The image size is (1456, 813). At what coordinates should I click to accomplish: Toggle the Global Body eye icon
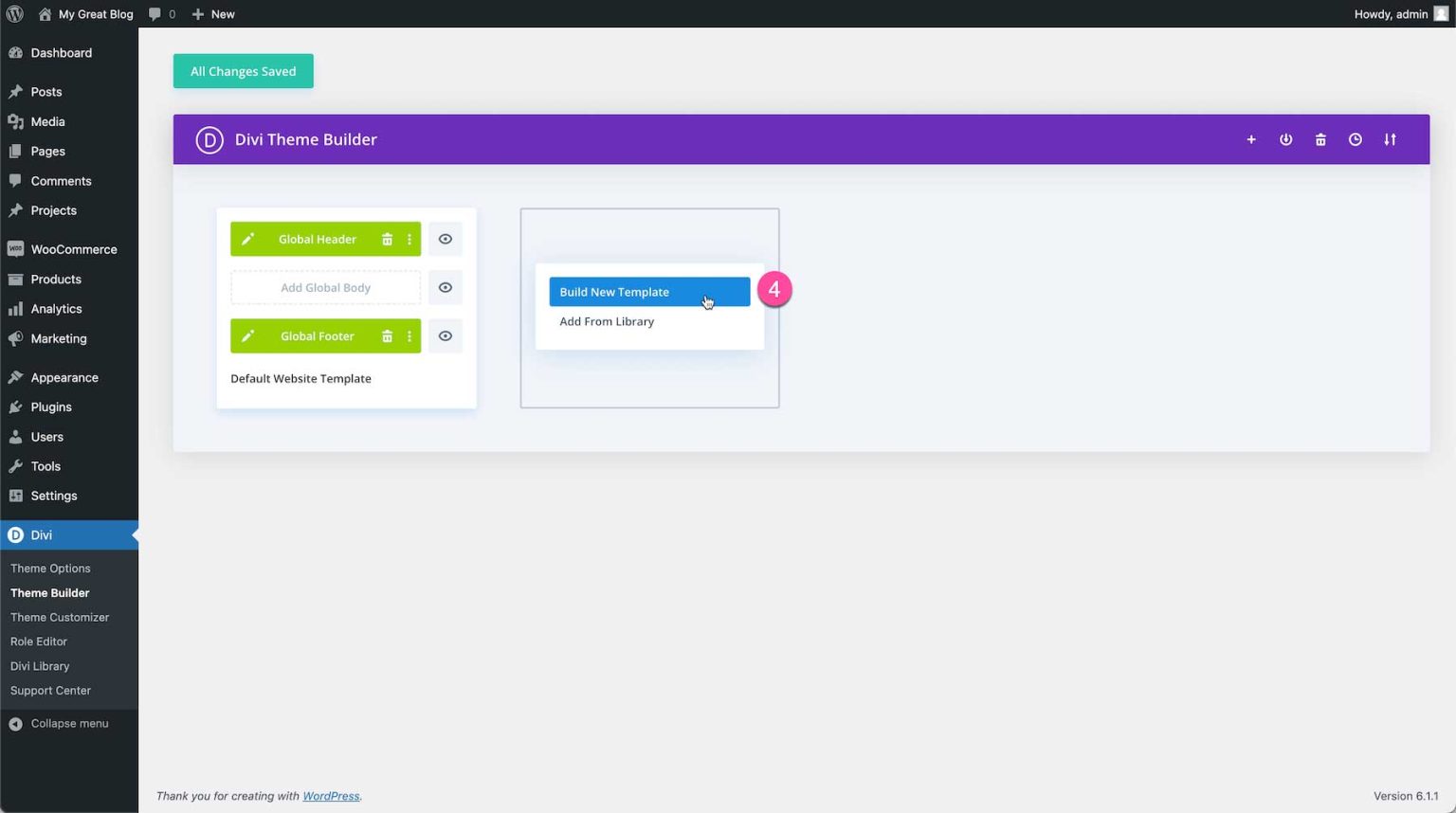445,287
